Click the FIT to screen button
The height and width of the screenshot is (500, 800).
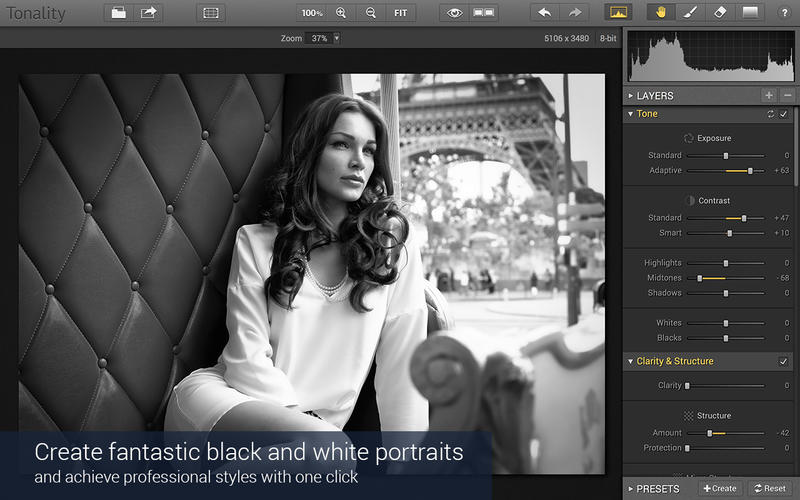(x=400, y=13)
